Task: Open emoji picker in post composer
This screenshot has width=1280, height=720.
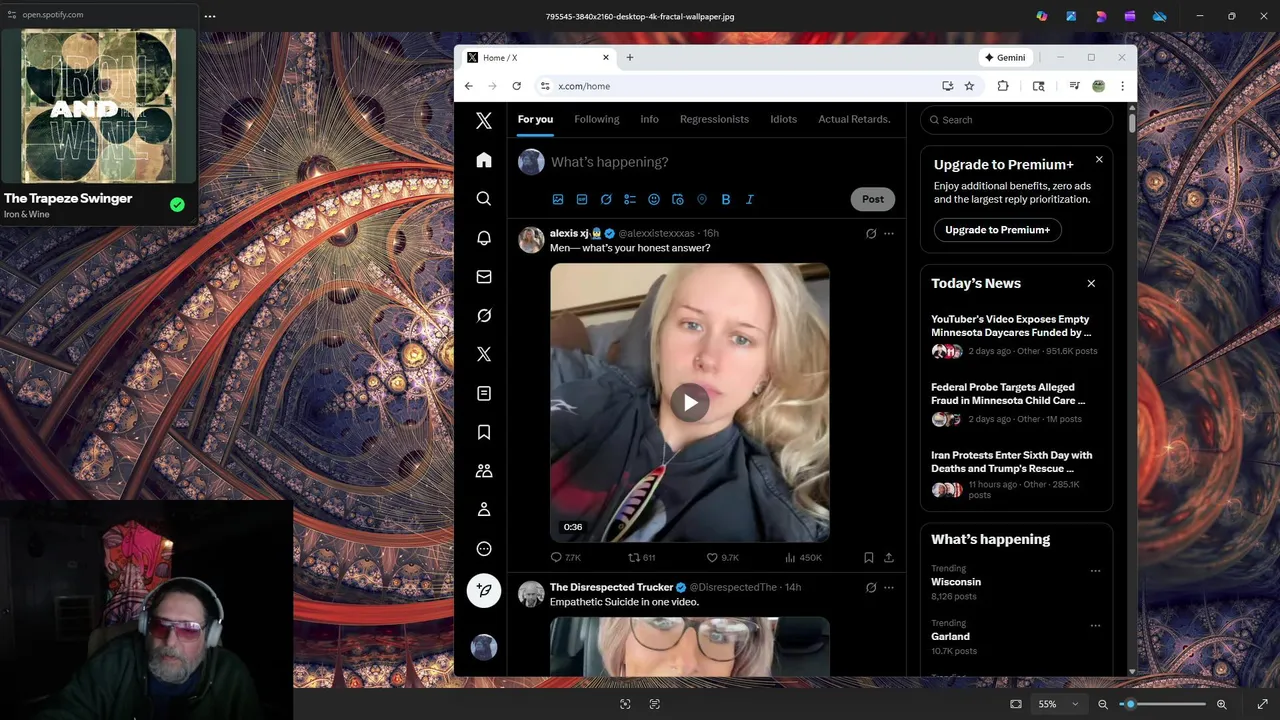Action: pos(654,199)
